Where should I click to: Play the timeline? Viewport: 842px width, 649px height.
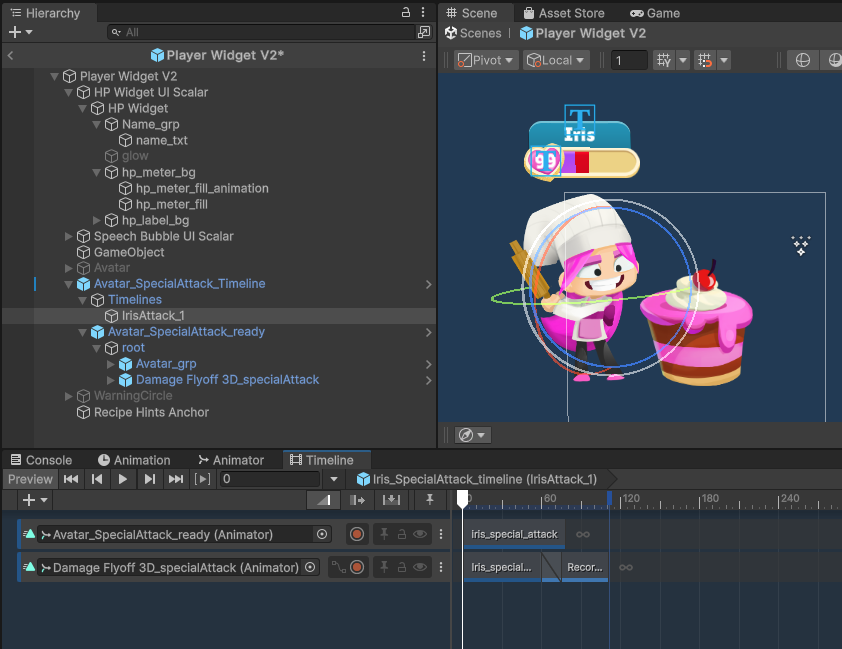(x=122, y=479)
